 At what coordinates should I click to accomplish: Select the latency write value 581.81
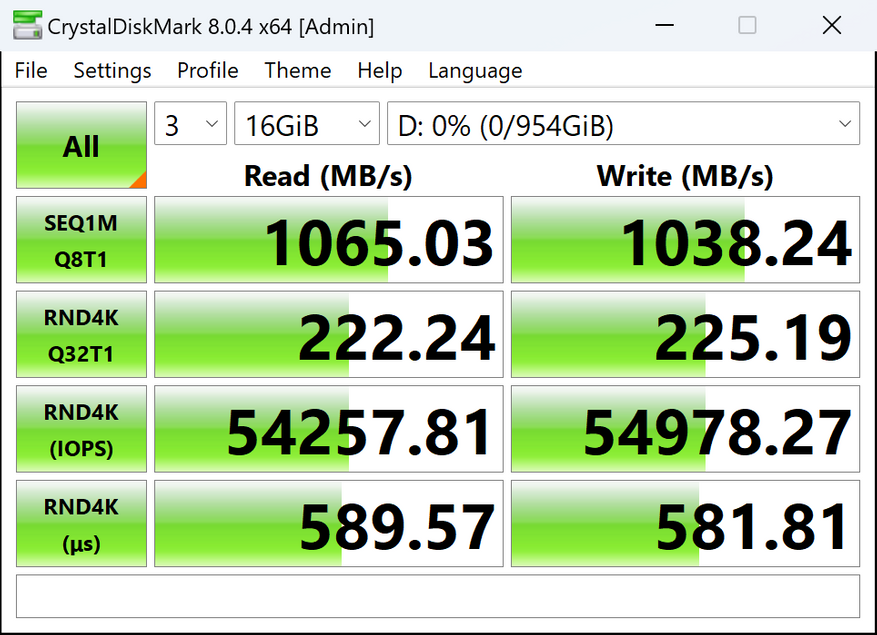point(685,523)
